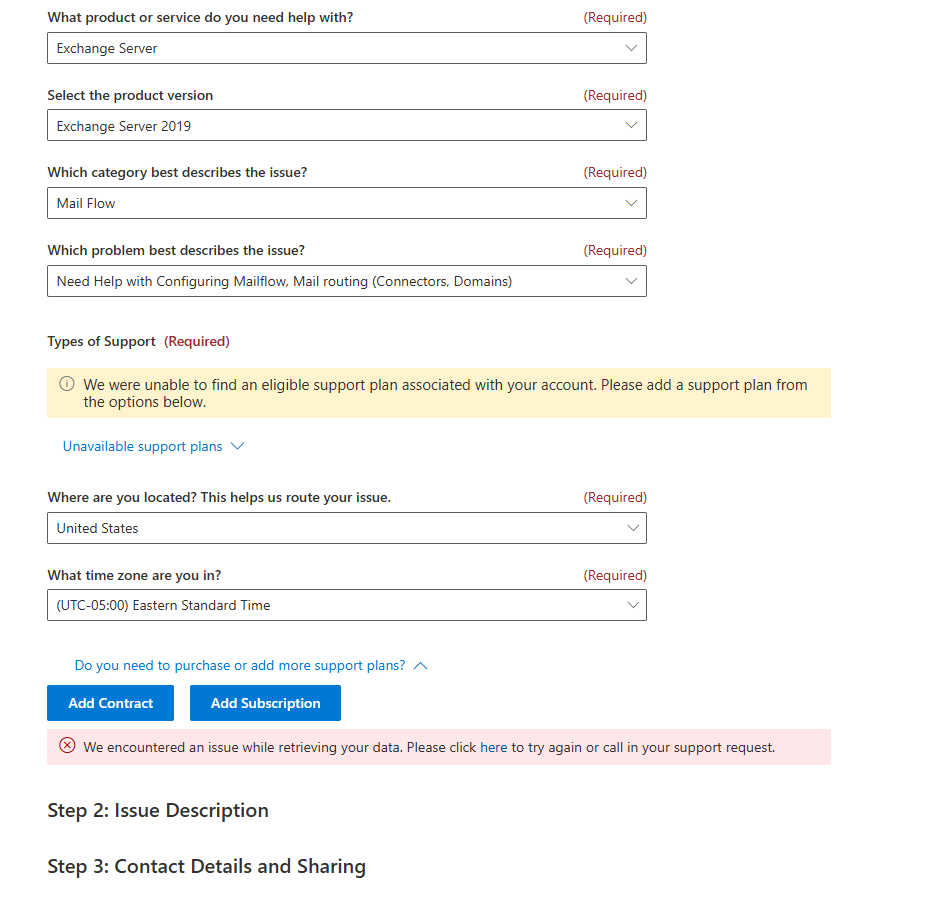947x910 pixels.
Task: Click the red error icon in pink banner
Action: point(67,746)
